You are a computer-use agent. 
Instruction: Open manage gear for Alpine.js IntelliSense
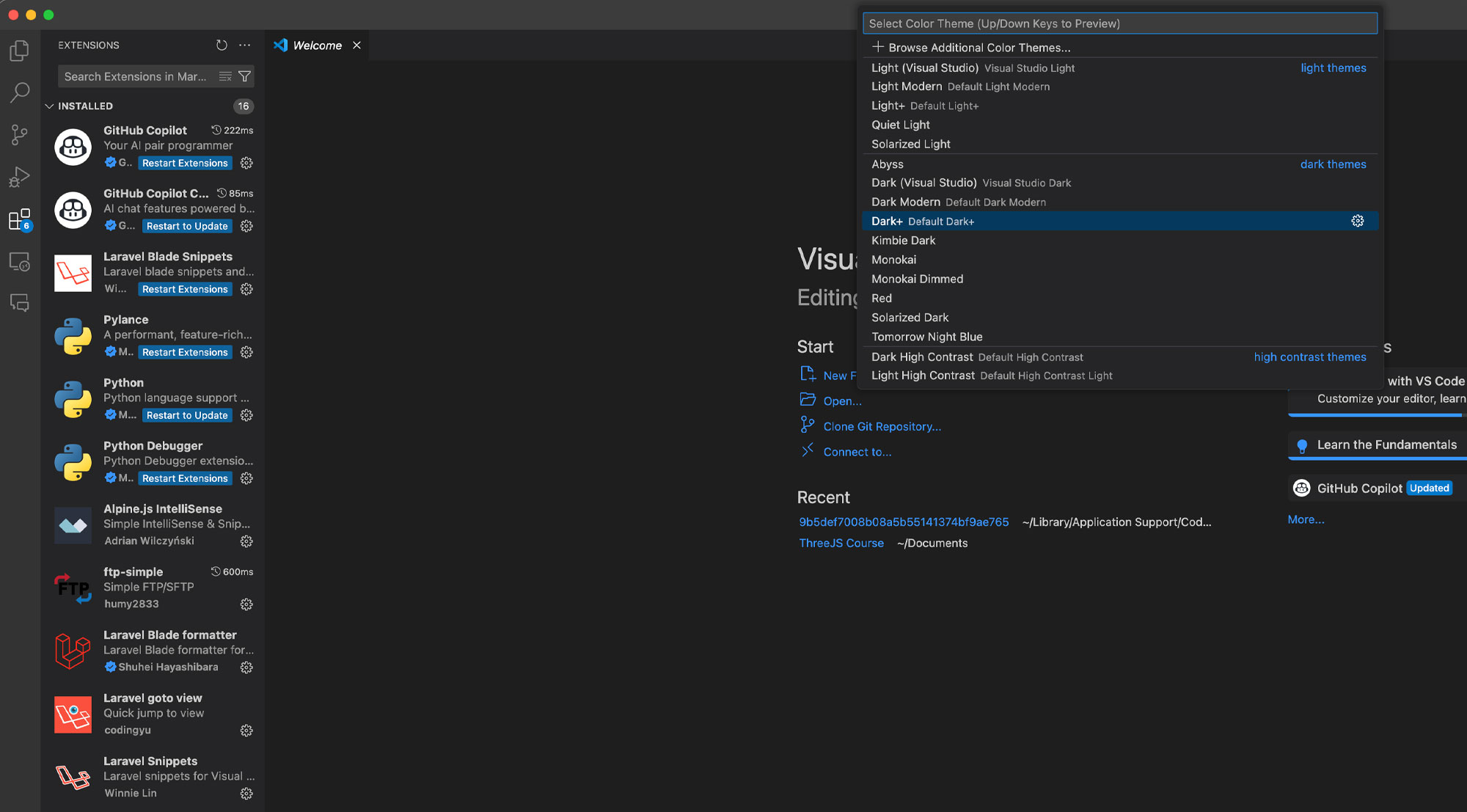[x=246, y=541]
